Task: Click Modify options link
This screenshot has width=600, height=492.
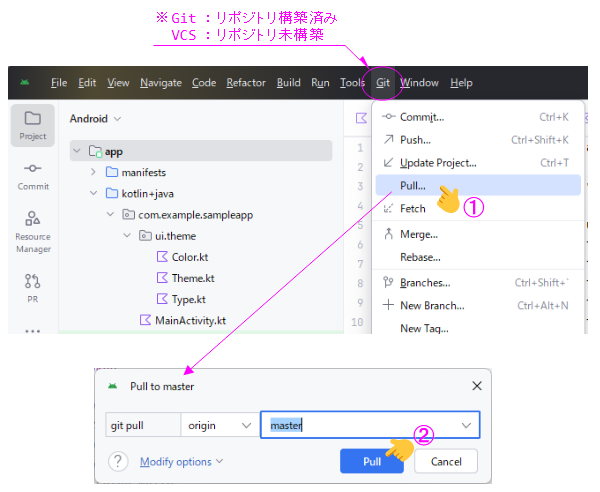Action: tap(180, 461)
